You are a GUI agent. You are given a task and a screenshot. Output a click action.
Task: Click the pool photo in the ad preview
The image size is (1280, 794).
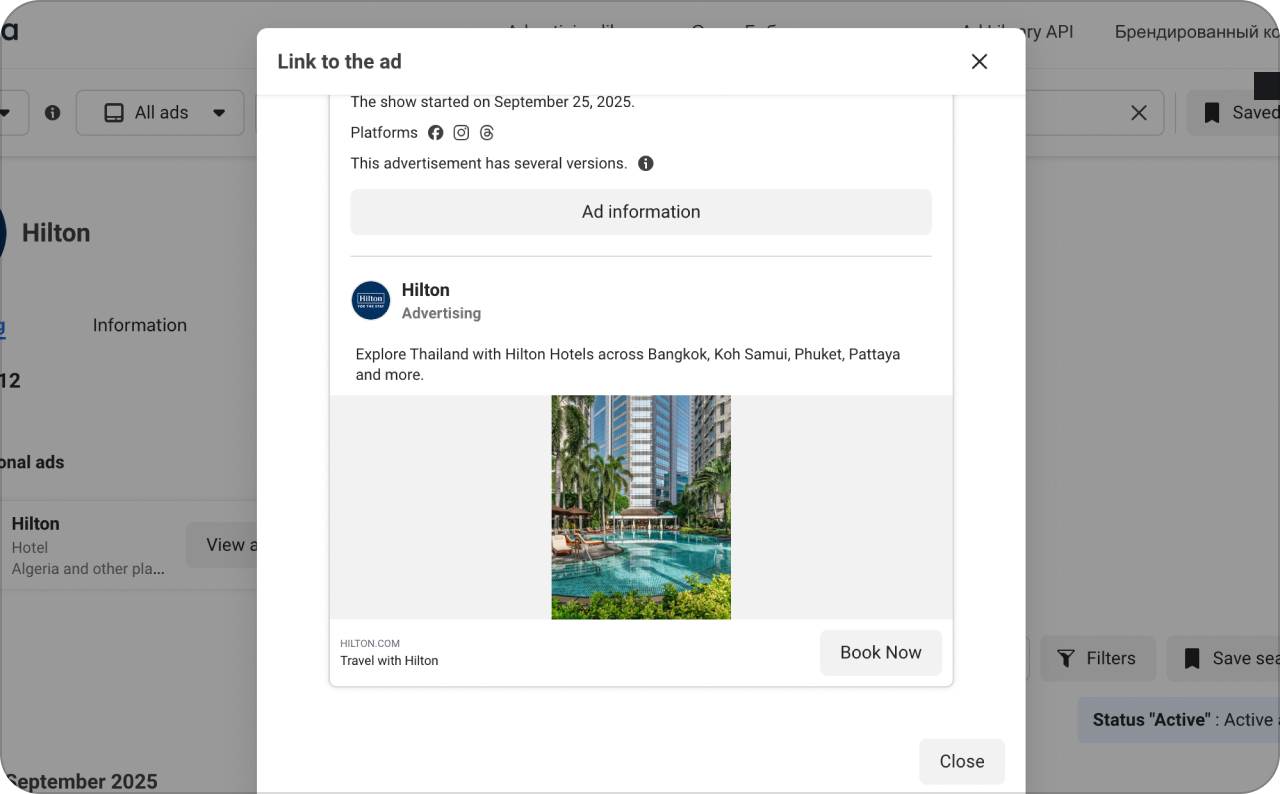pos(640,506)
